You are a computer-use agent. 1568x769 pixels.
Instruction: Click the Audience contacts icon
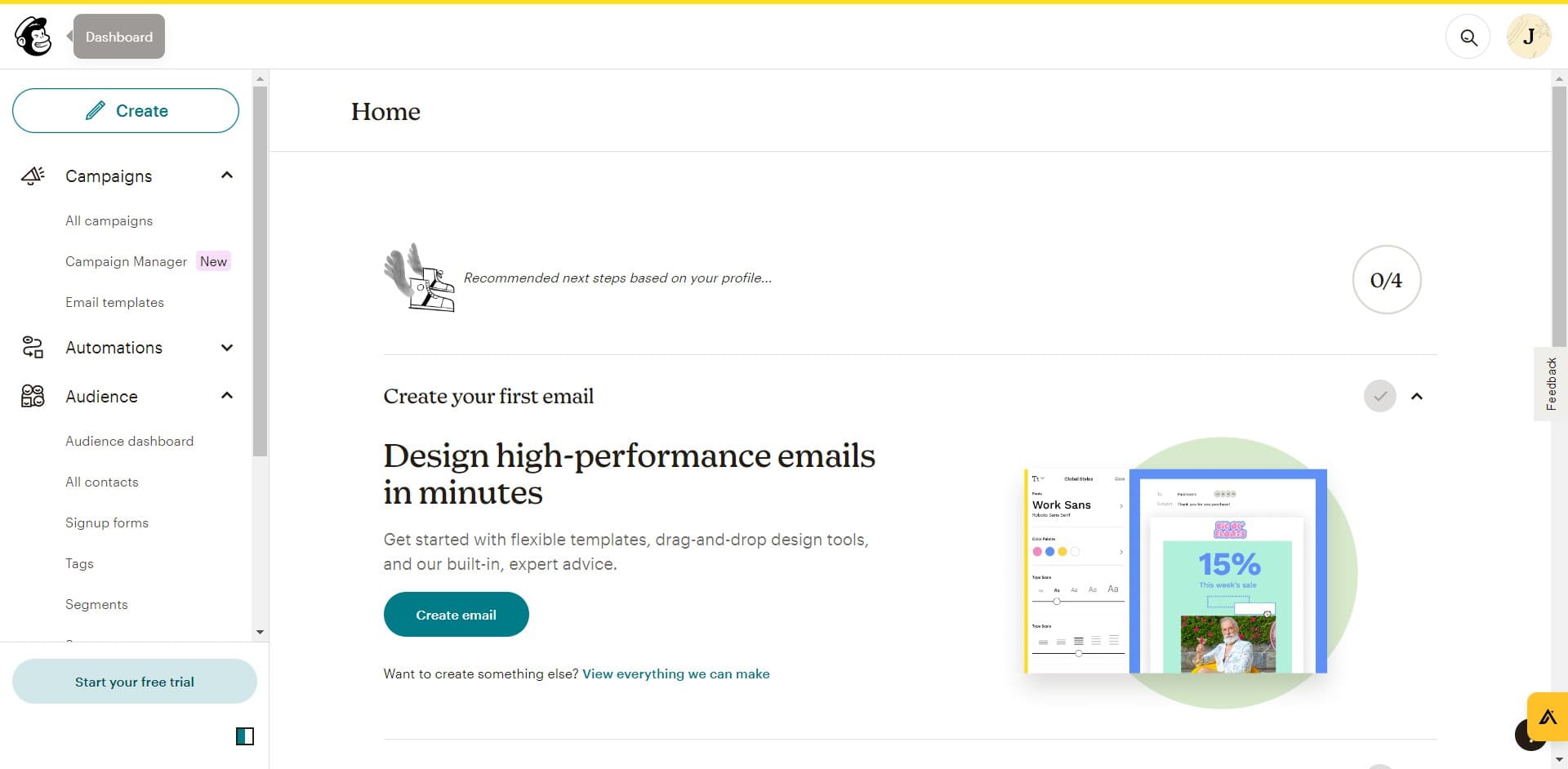point(33,397)
